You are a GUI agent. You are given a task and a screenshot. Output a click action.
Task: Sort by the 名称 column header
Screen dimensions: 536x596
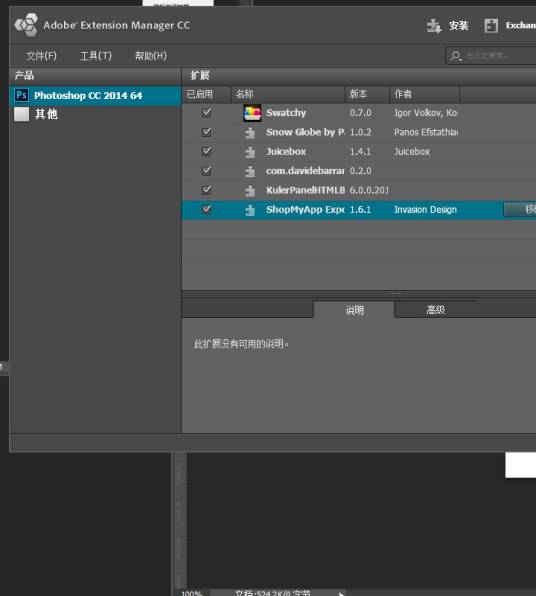point(288,94)
